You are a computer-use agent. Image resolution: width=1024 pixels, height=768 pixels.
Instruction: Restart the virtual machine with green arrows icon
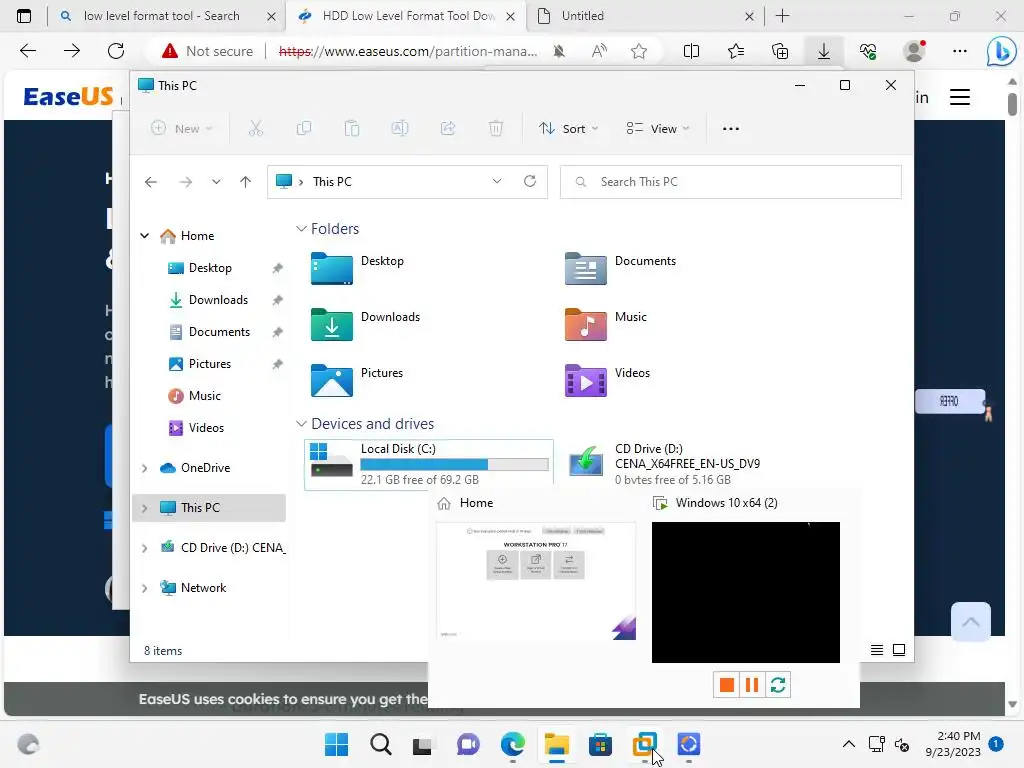[x=778, y=684]
